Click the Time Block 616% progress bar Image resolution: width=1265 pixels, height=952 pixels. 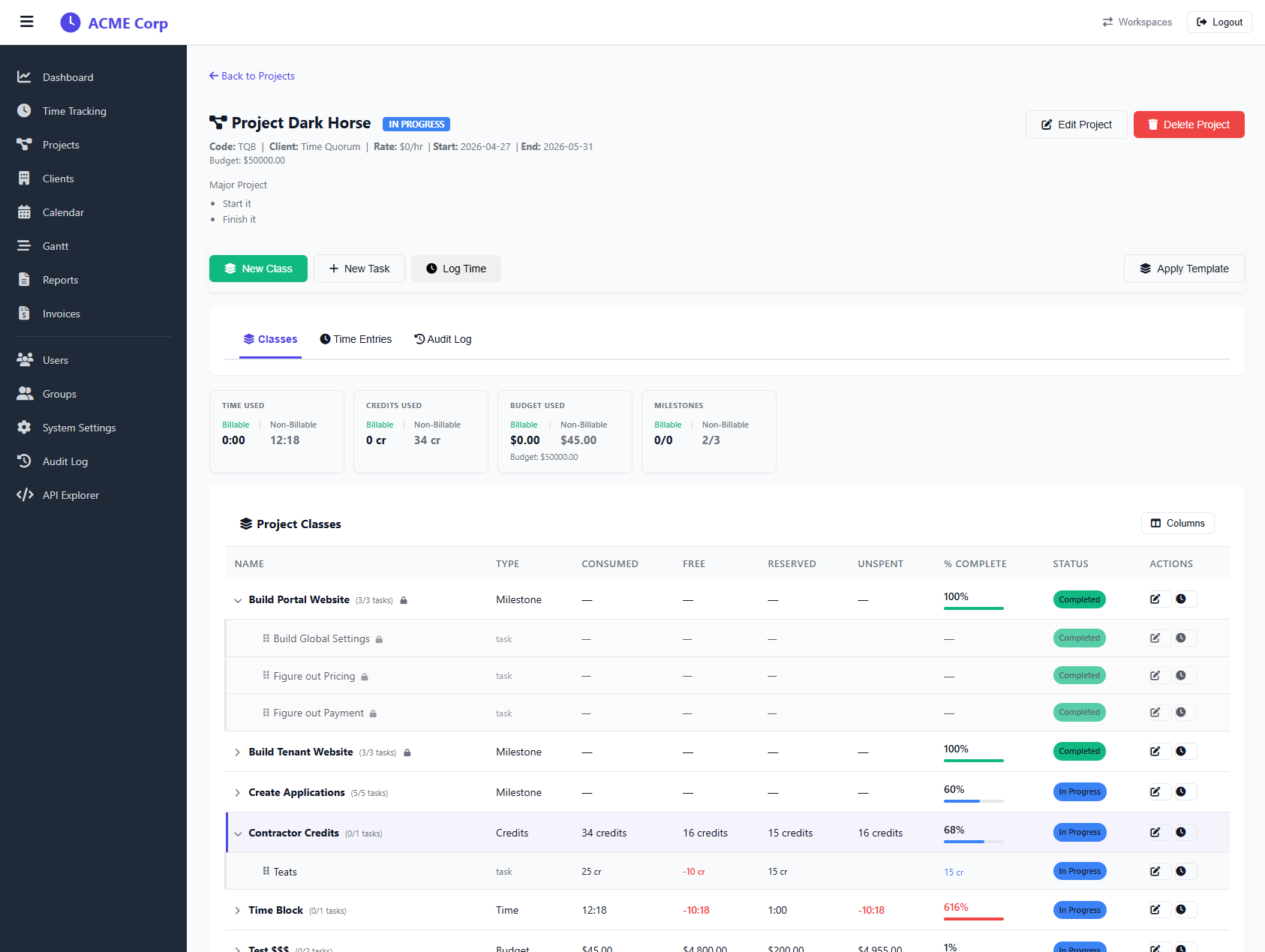click(x=974, y=919)
